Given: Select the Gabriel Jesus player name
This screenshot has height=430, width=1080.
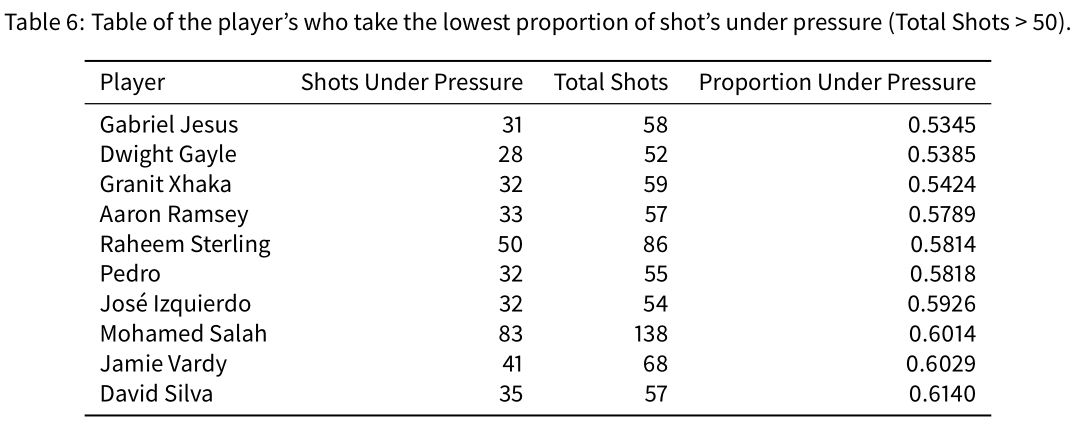Looking at the screenshot, I should pyautogui.click(x=169, y=125).
